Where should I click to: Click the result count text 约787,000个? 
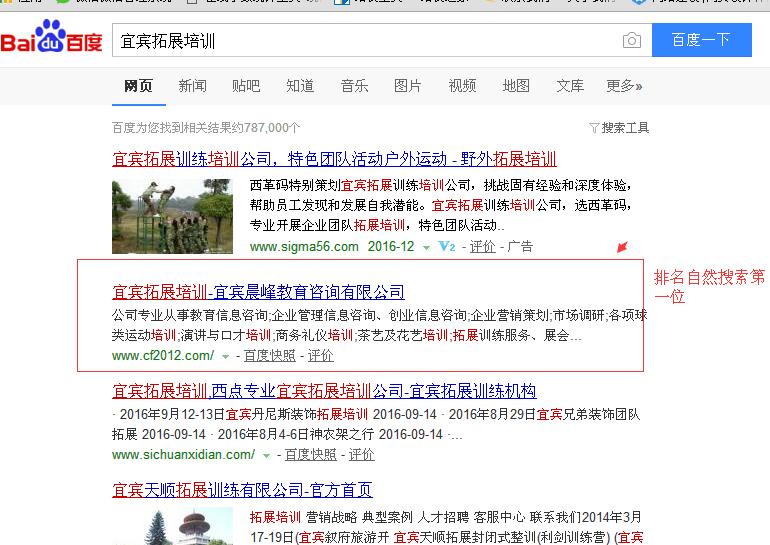266,128
